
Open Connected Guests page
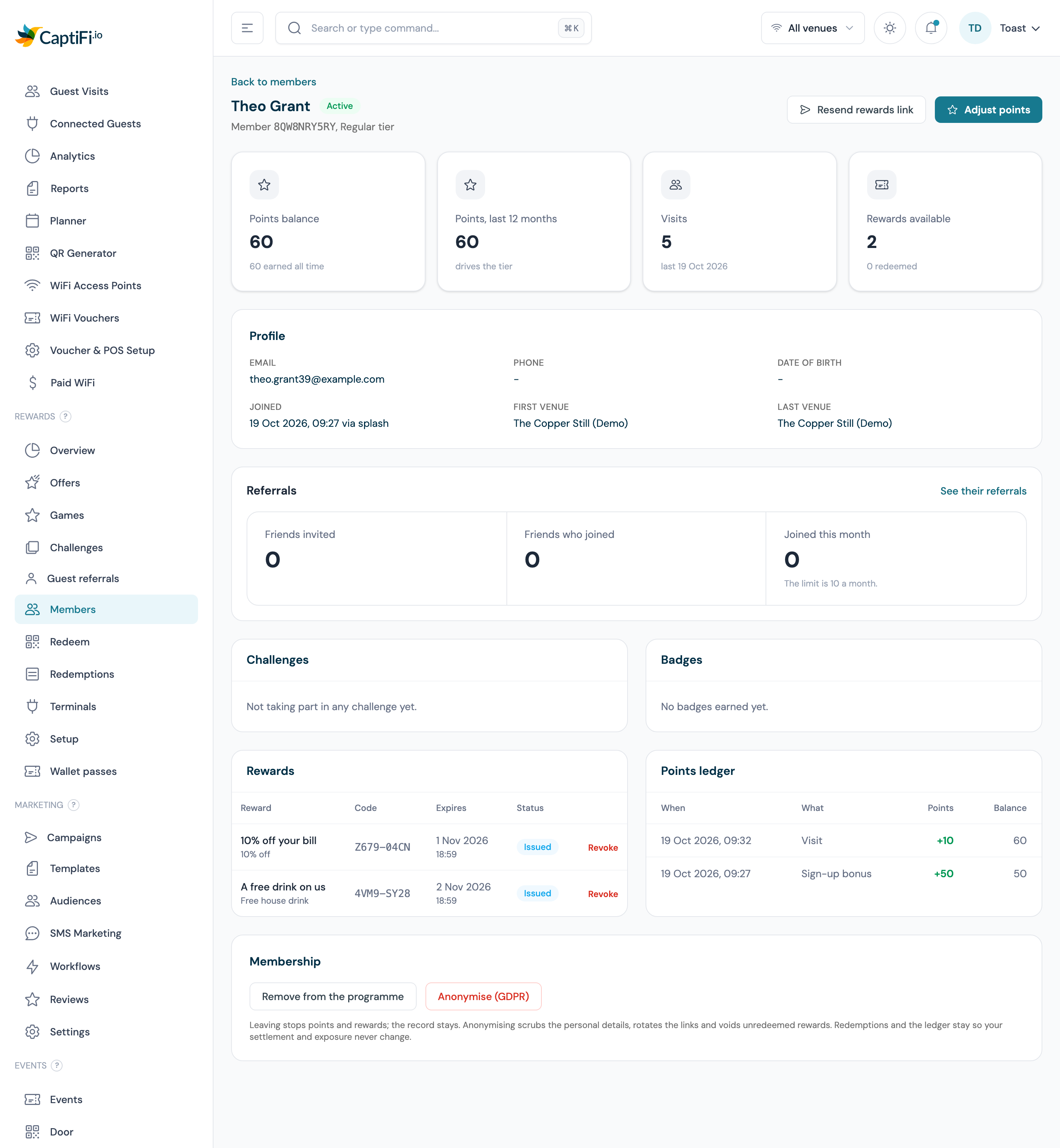[106, 124]
